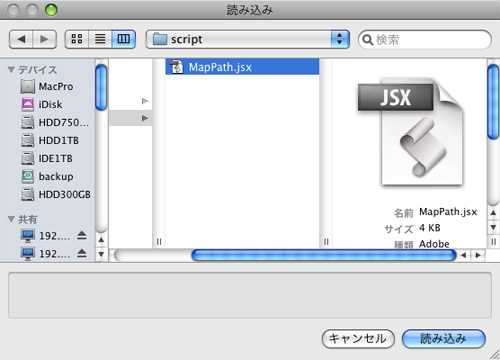Go back to previous folder
This screenshot has height=360, width=500.
[21, 39]
